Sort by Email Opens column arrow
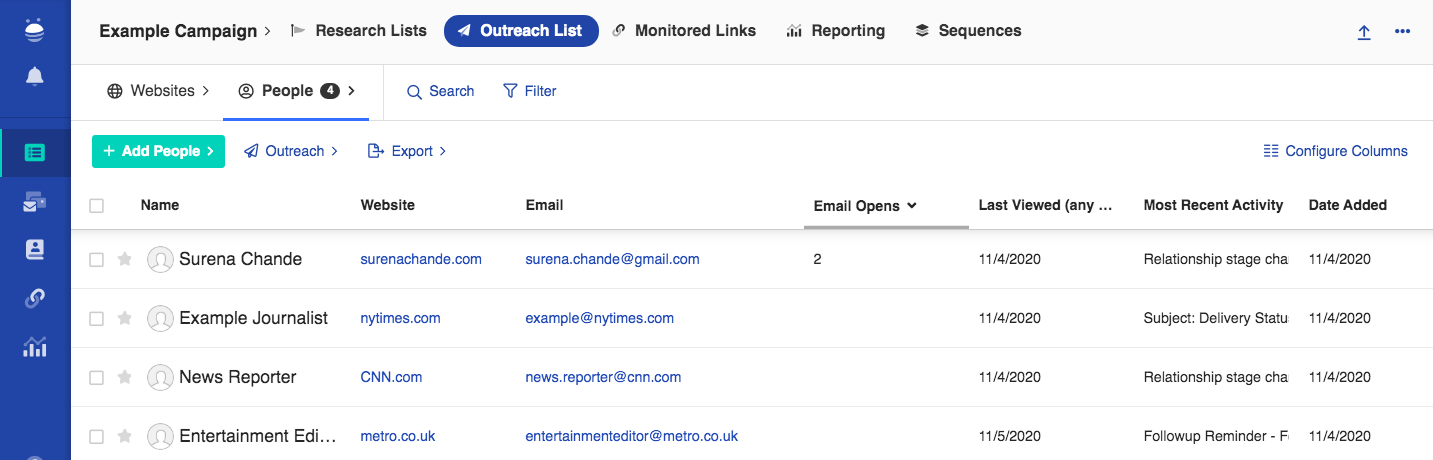The image size is (1433, 460). point(911,206)
